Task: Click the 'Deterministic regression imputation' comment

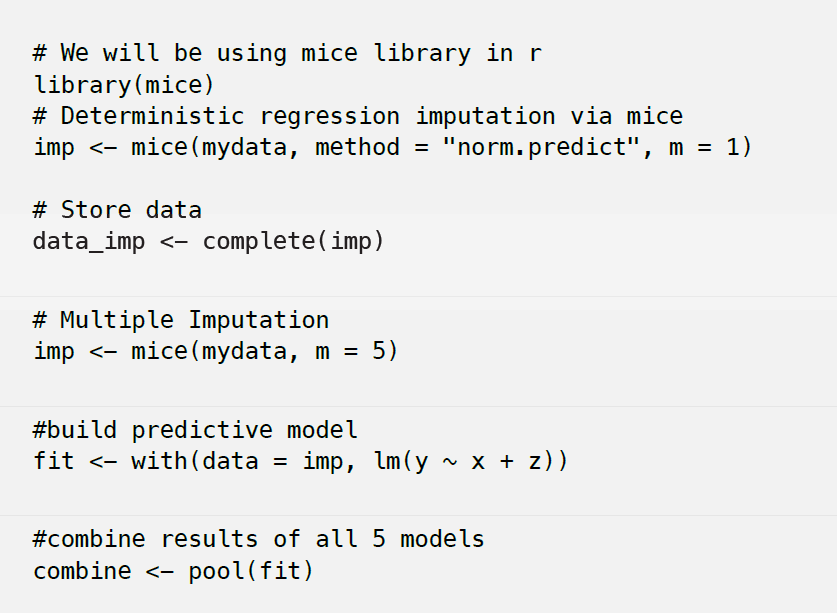Action: click(x=358, y=116)
